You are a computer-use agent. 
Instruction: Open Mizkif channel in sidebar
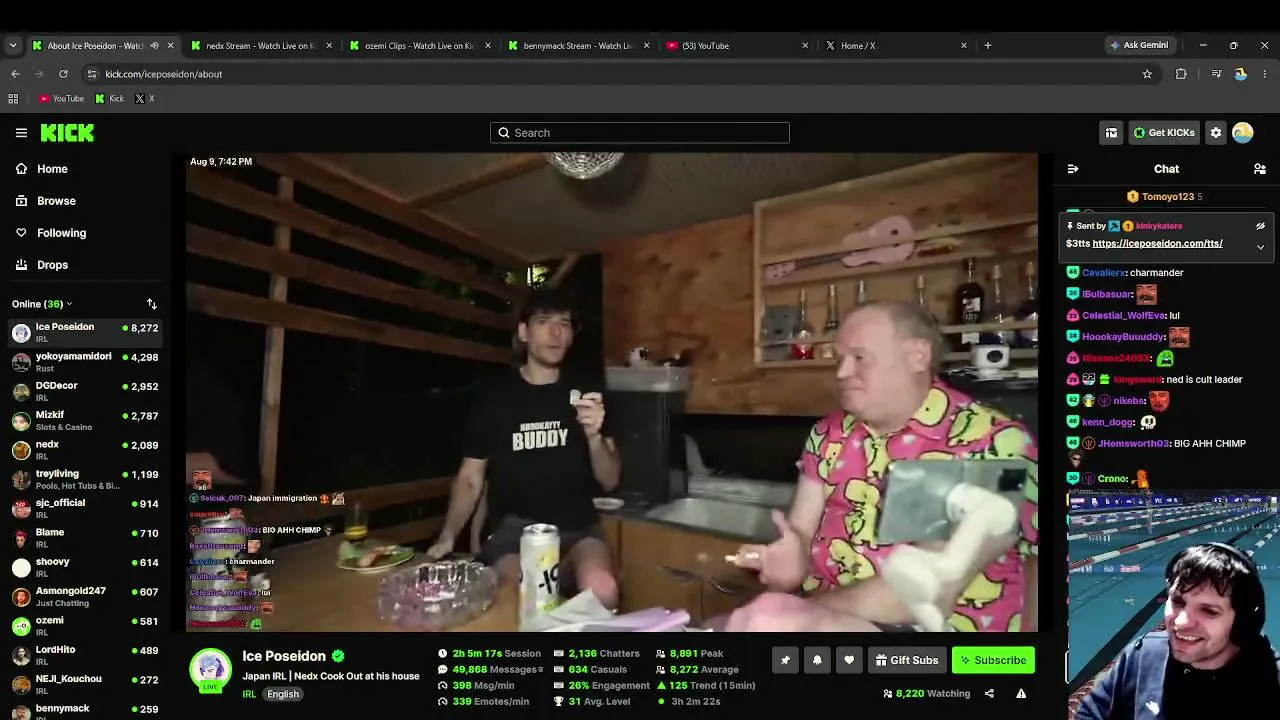pyautogui.click(x=85, y=420)
